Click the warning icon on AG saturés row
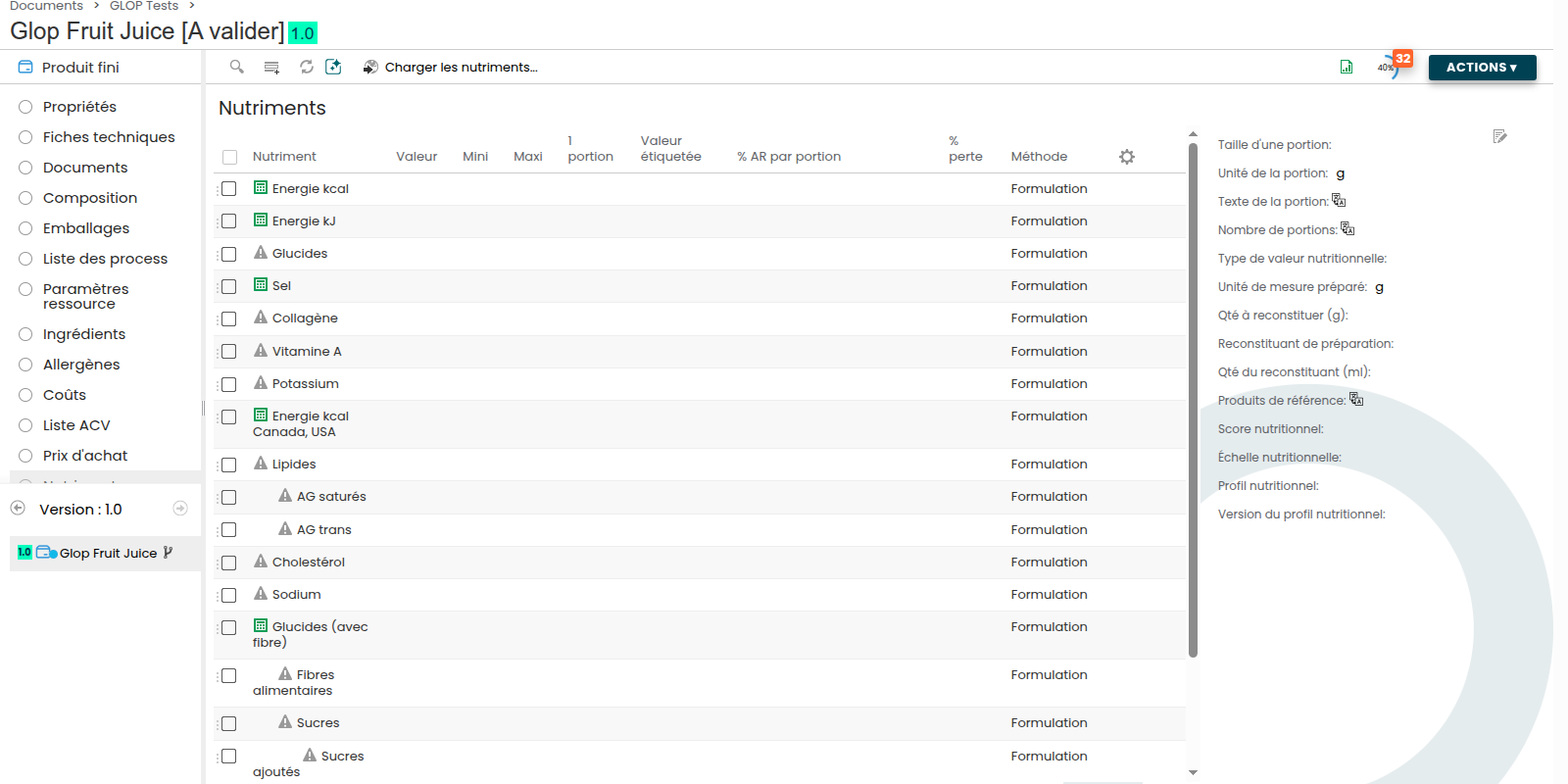Viewport: 1568px width, 784px height. click(285, 496)
